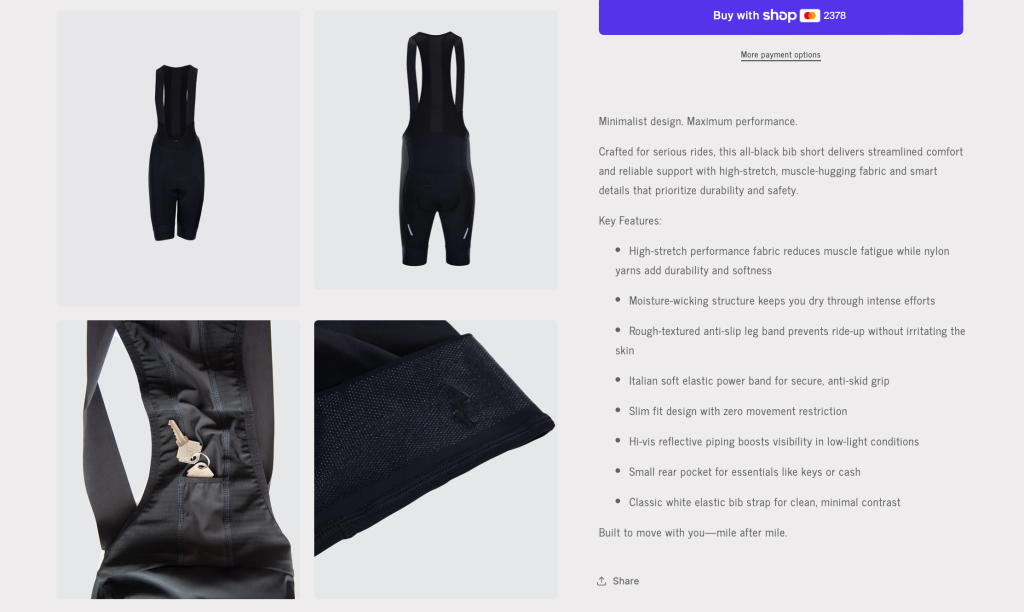This screenshot has height=612, width=1024.
Task: Click the Shop logo in buy button
Action: point(780,16)
